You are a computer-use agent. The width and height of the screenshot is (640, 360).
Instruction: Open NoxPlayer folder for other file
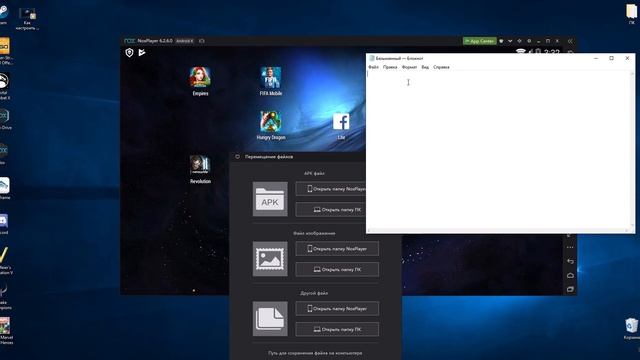point(337,309)
